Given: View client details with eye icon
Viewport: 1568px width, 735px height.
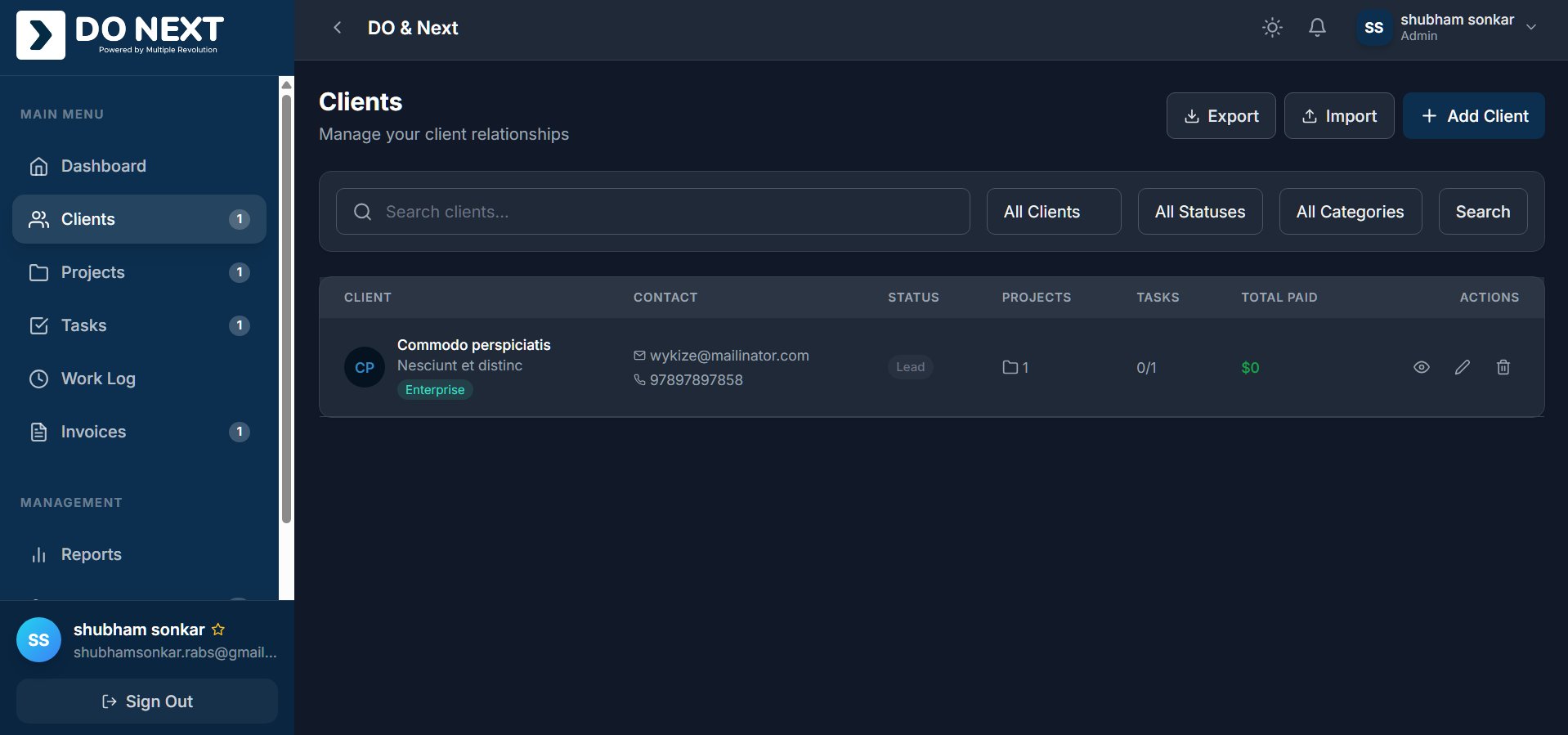Looking at the screenshot, I should click(1422, 367).
